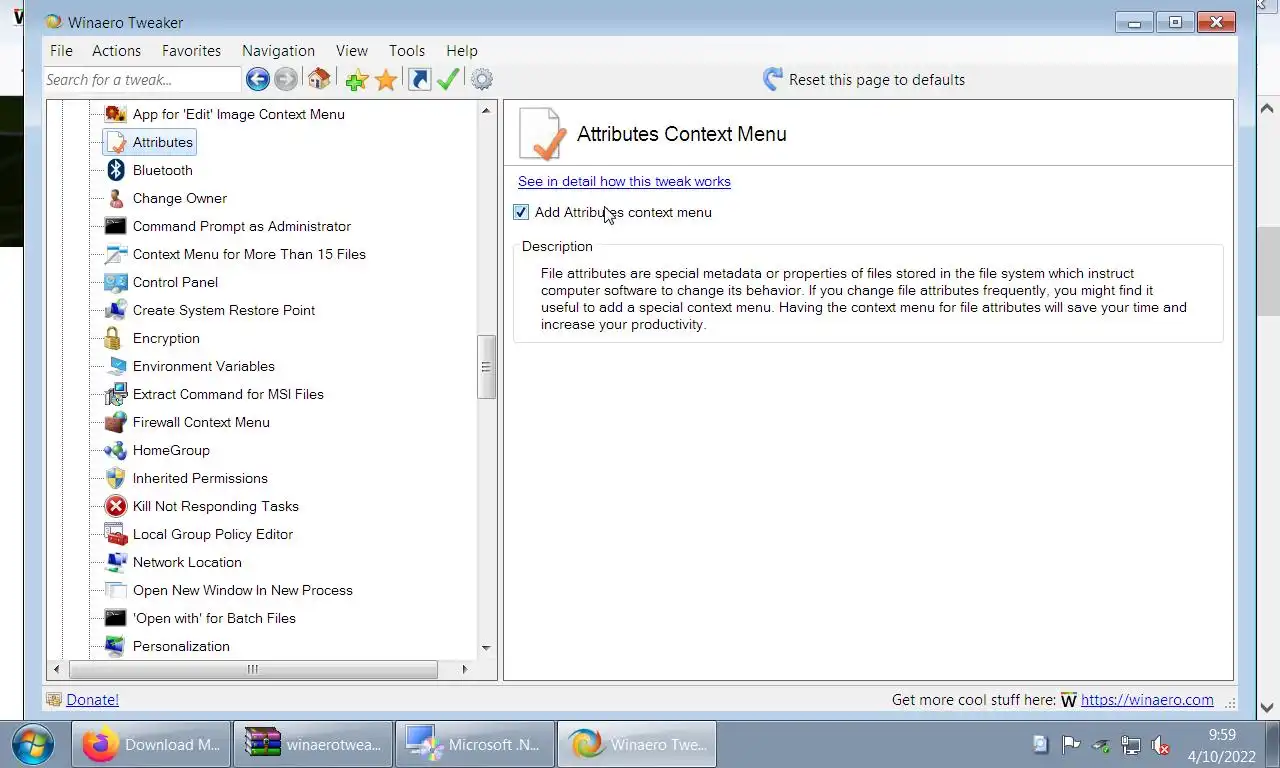Switch to WinRAR winaerotweaker taskbar button

coord(313,744)
